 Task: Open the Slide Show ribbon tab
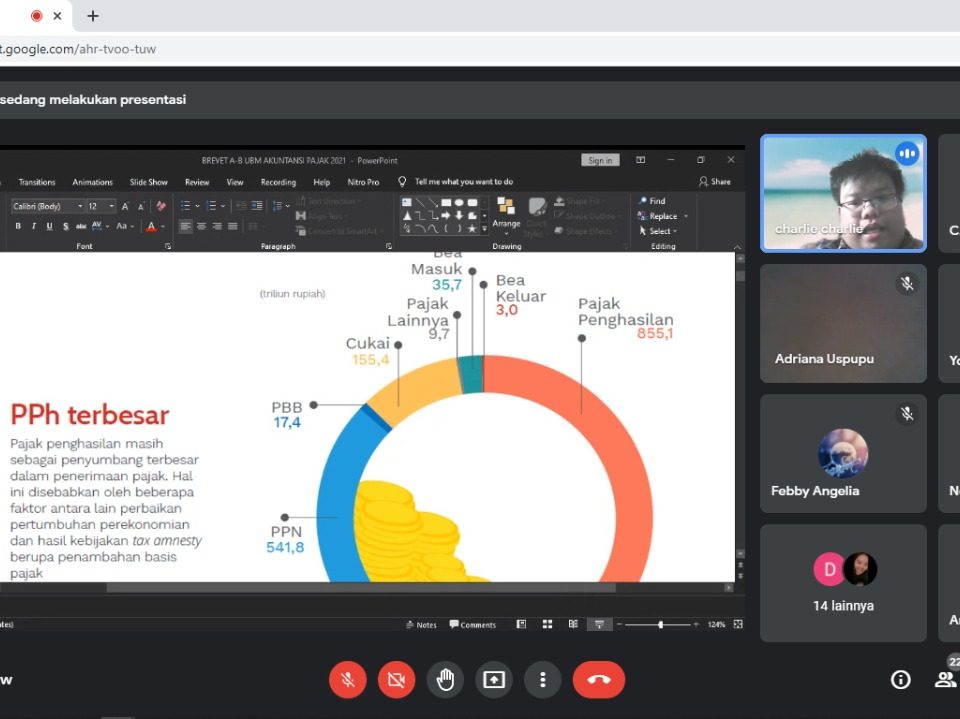(x=148, y=182)
